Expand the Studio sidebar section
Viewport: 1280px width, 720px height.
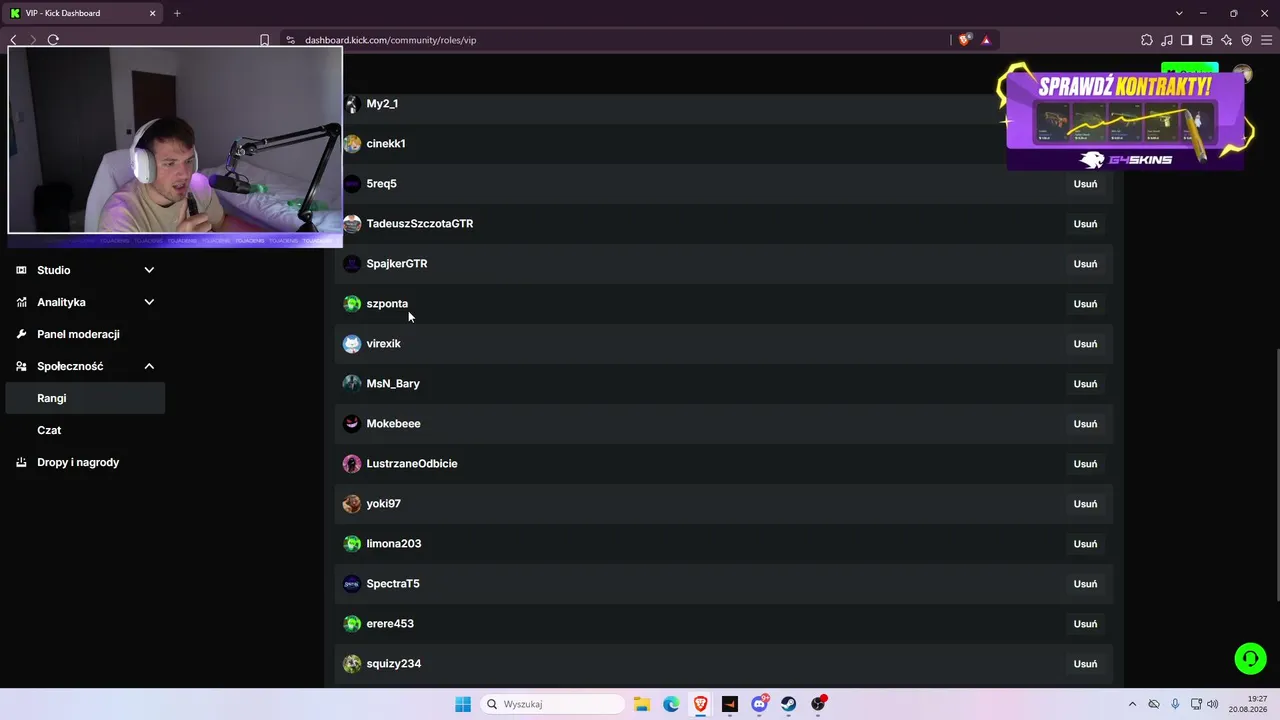pyautogui.click(x=85, y=270)
